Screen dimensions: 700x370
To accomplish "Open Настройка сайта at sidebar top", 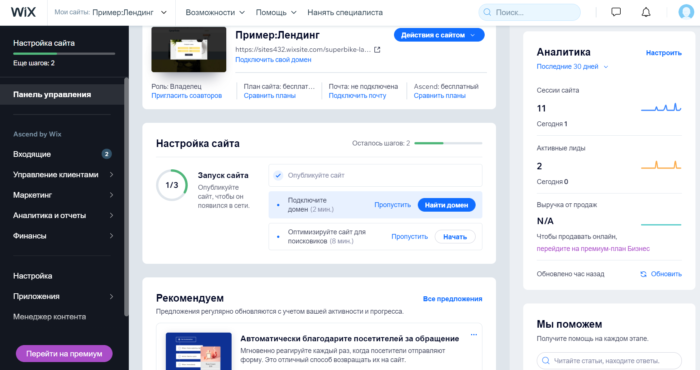I will pos(44,43).
